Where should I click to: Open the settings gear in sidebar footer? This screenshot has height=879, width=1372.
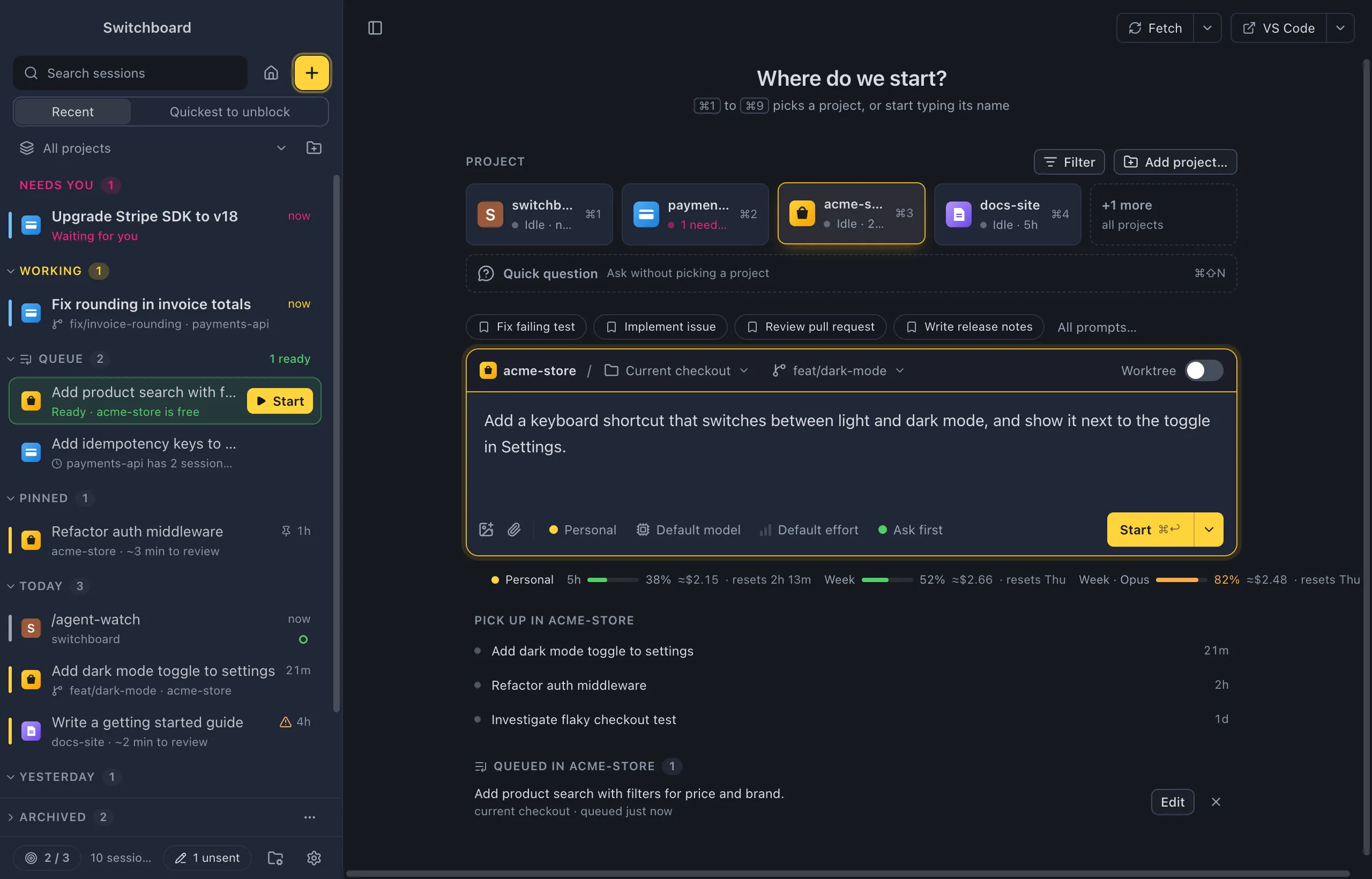pos(314,858)
